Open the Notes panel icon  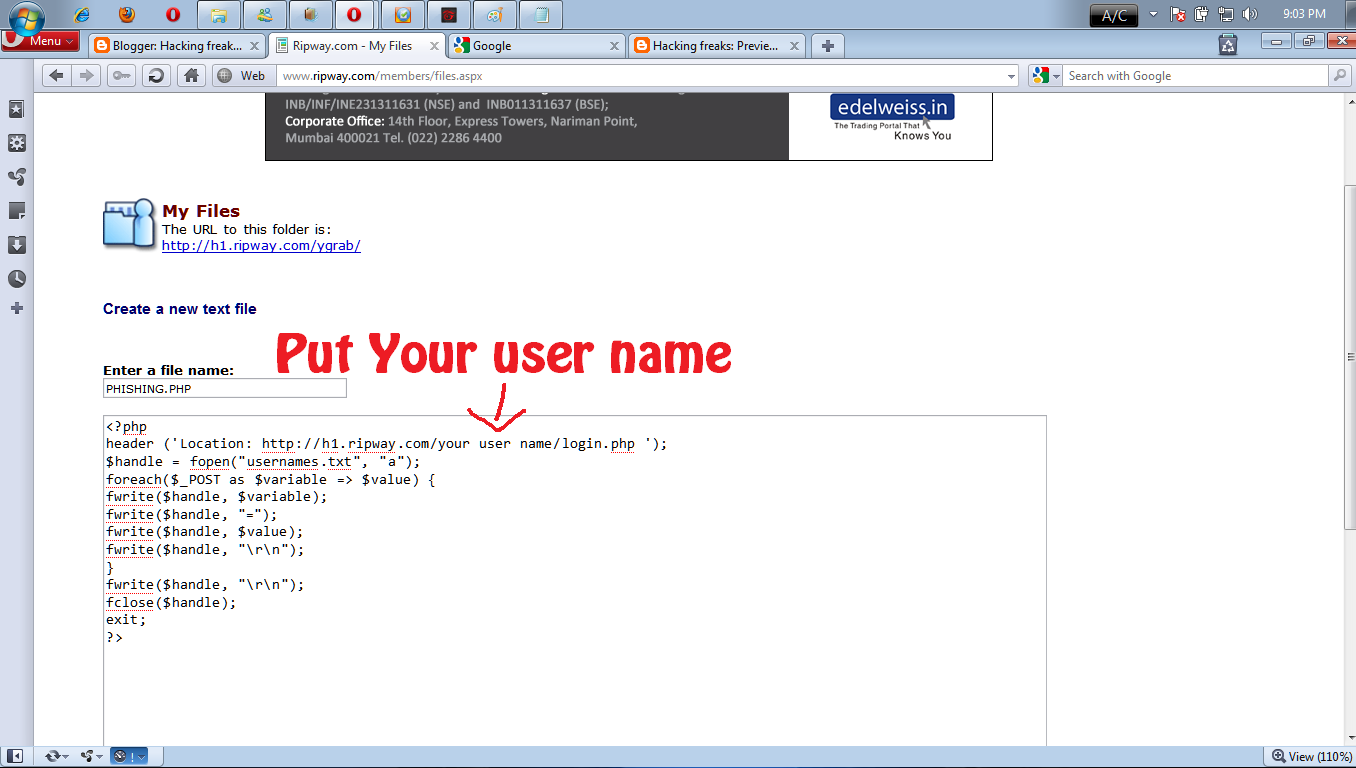[17, 211]
